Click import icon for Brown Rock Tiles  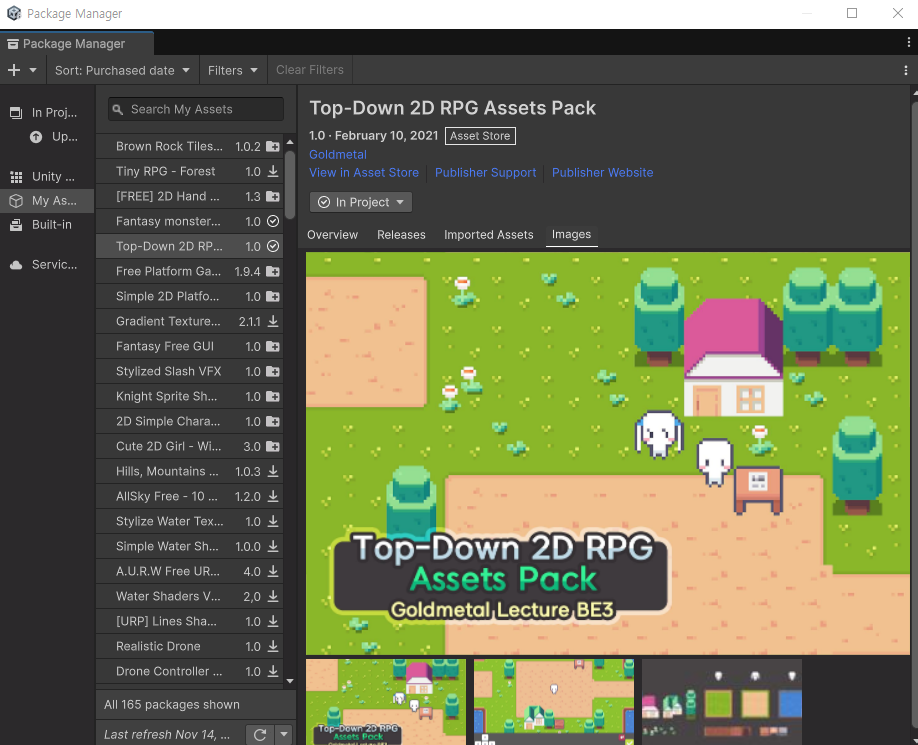coord(273,146)
